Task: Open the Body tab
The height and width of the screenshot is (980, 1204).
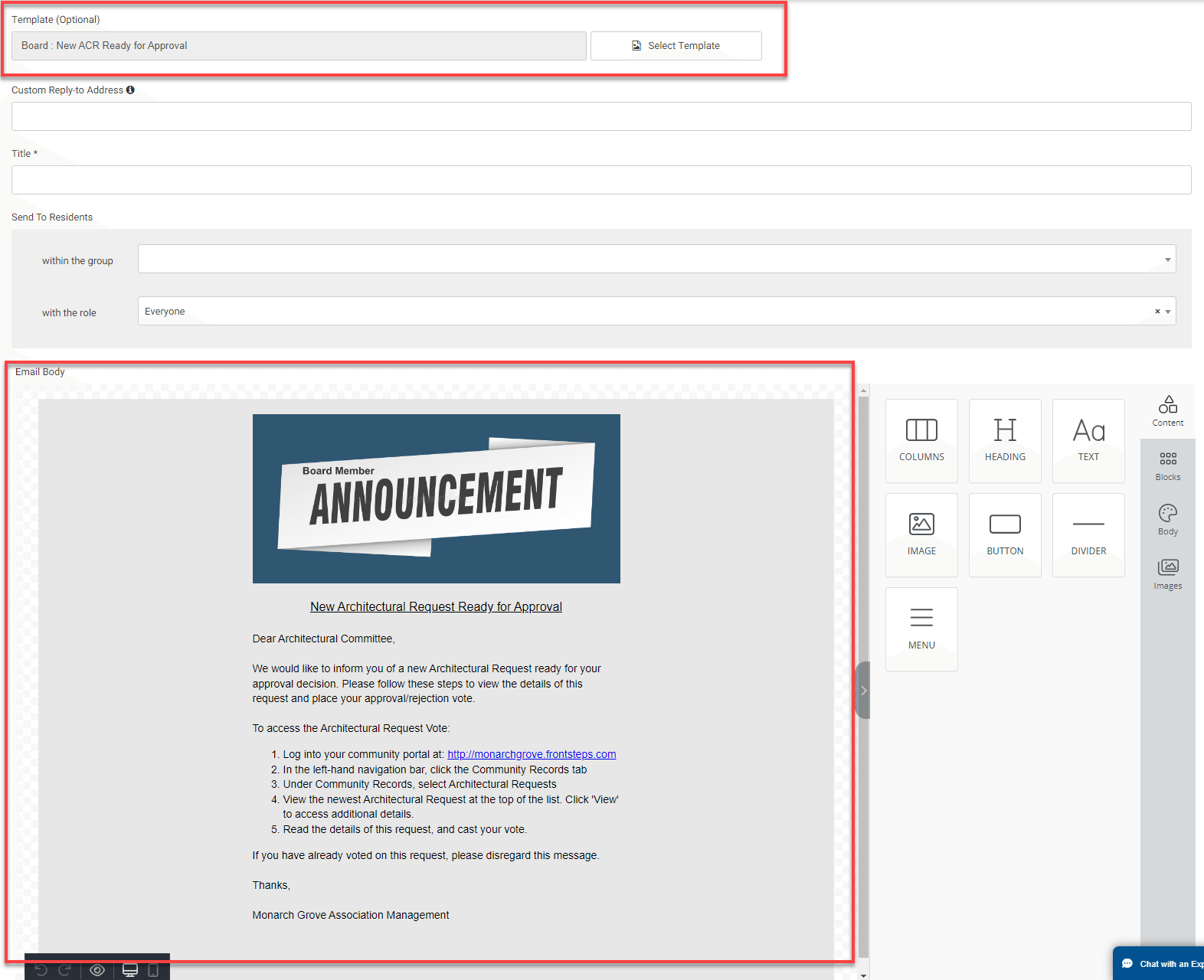Action: tap(1167, 520)
